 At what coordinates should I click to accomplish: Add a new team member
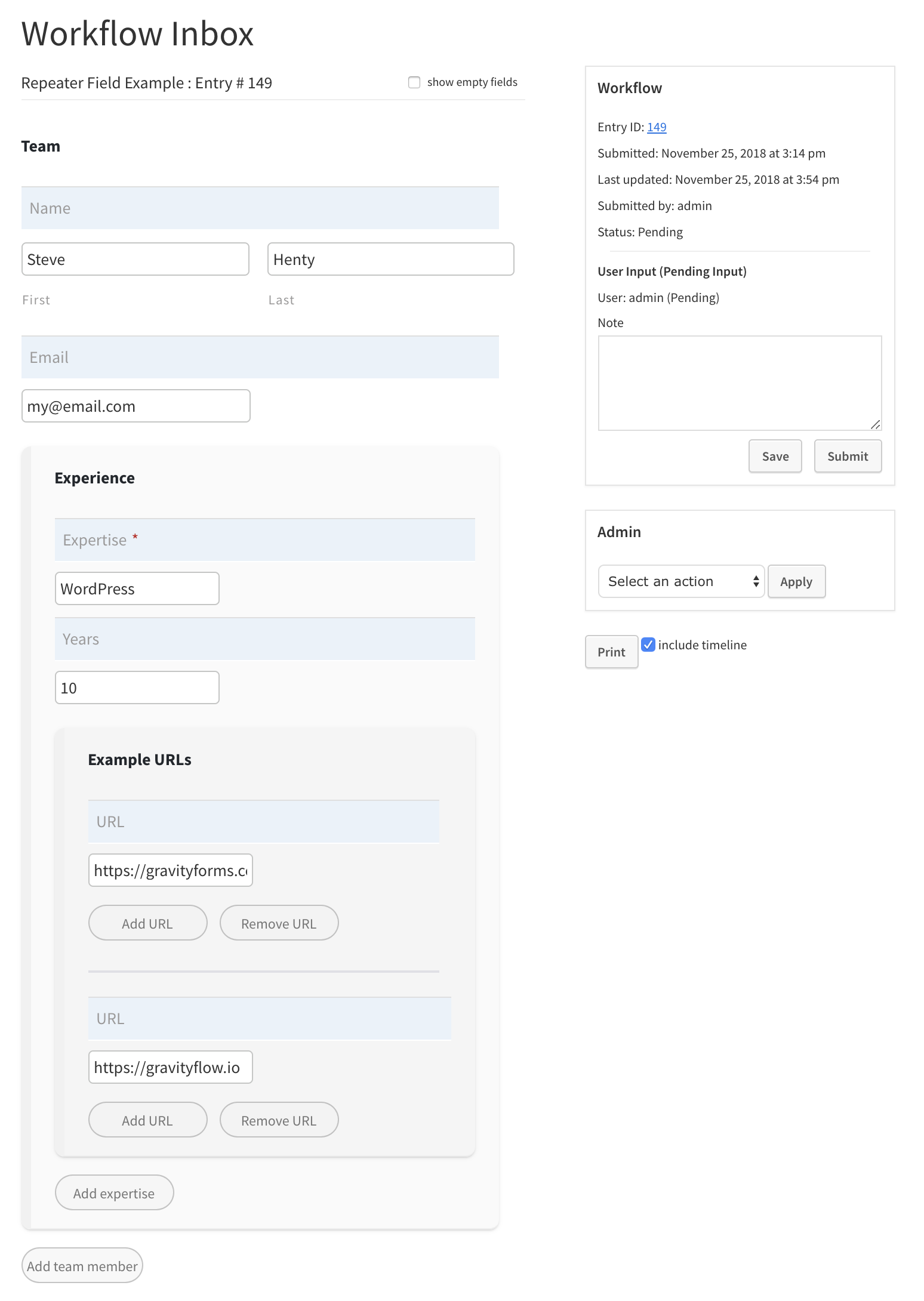point(82,1265)
